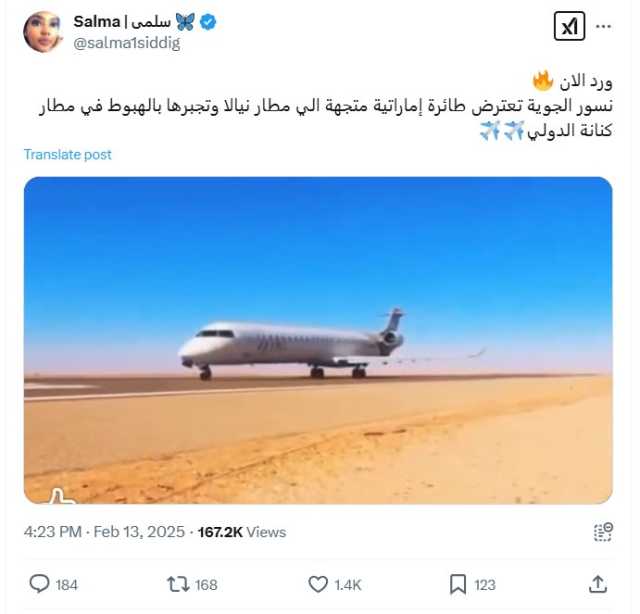
Task: Click the thumbs-up sticker in video corner
Action: tap(60, 496)
